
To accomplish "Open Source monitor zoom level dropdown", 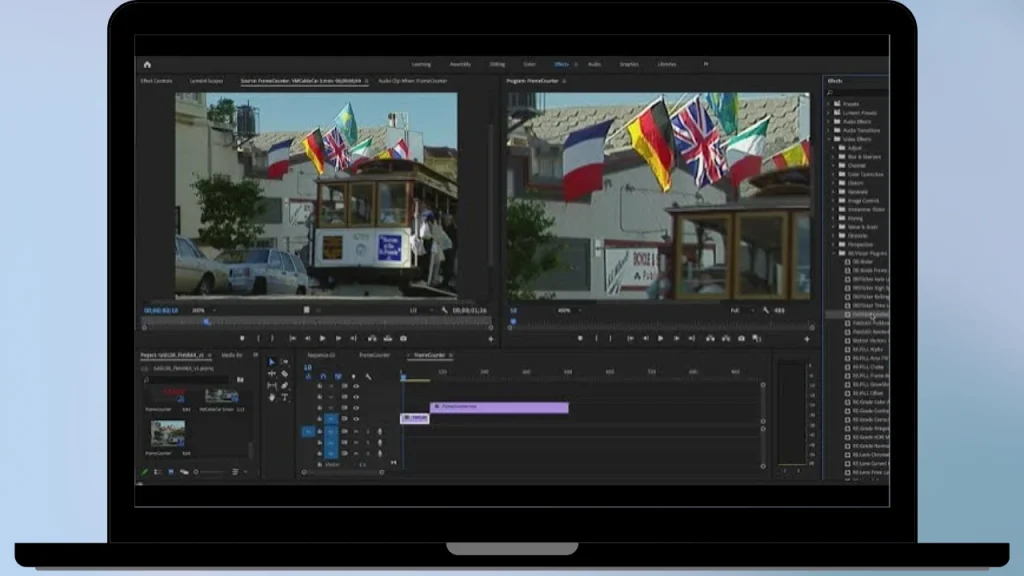I will point(204,310).
